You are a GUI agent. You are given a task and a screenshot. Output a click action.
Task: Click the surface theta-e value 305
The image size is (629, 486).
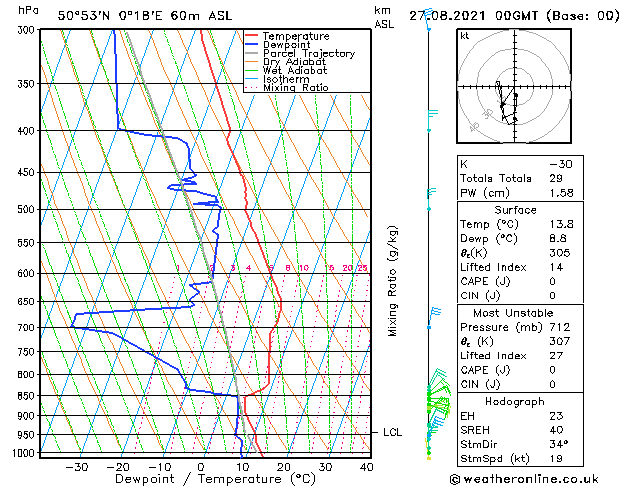pos(560,253)
